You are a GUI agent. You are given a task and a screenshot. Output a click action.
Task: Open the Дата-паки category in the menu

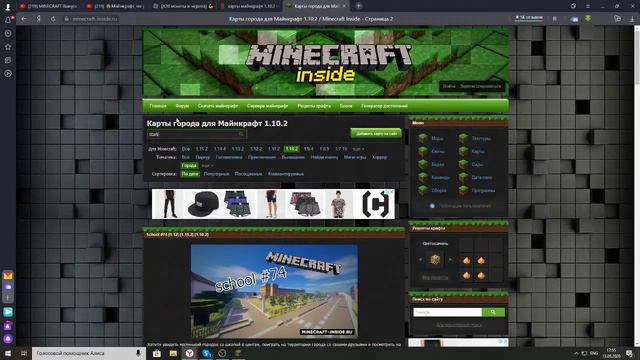coord(482,178)
